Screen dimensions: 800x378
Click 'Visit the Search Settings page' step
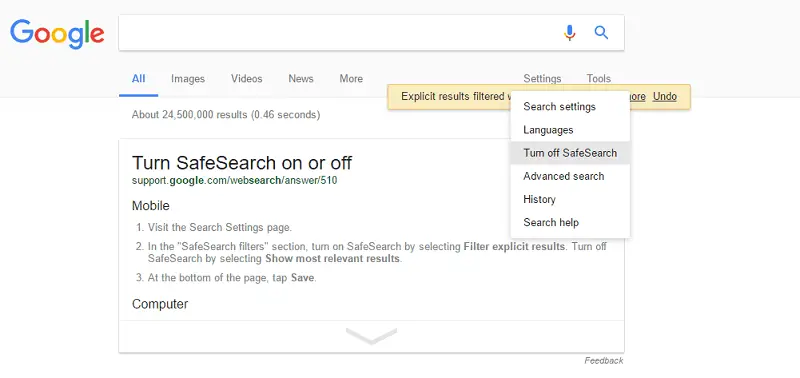point(220,228)
